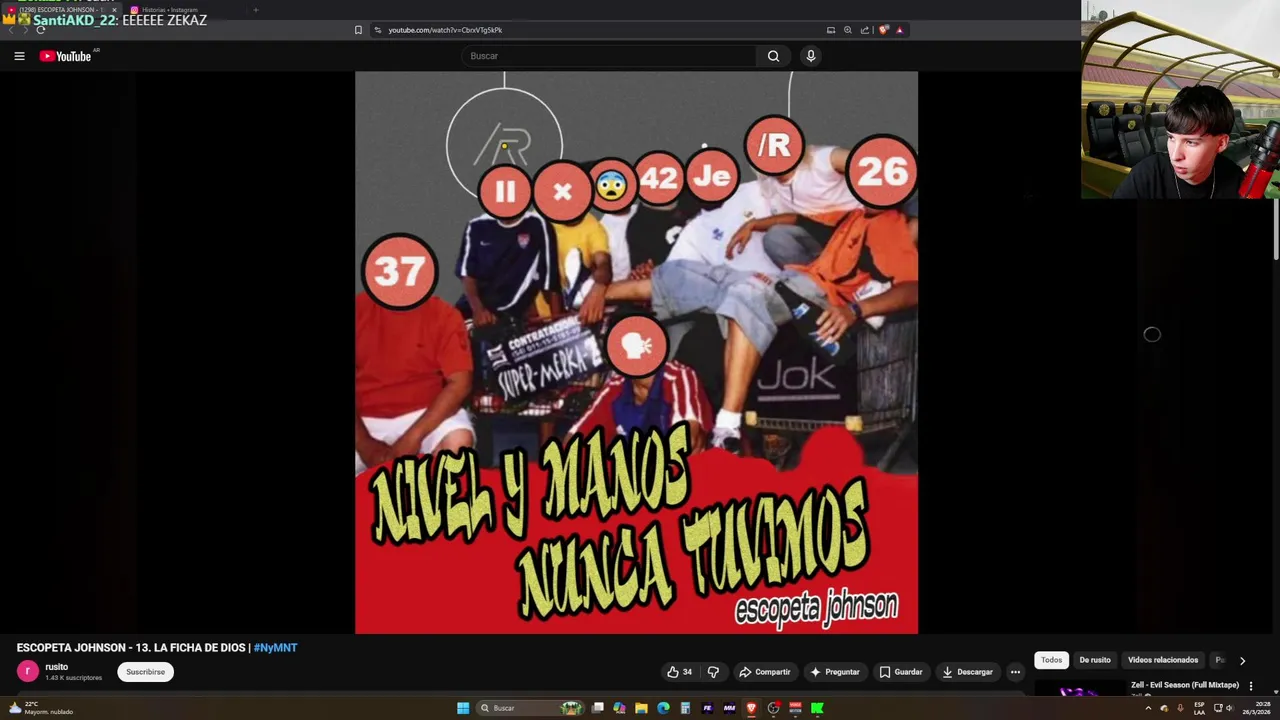Open the weather widget showing 22°C
Image resolution: width=1280 pixels, height=720 pixels.
click(42, 708)
